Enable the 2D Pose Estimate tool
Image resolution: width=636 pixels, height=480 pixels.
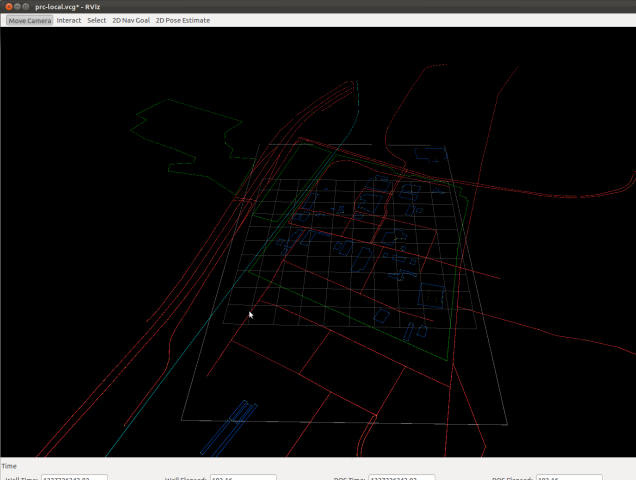(182, 20)
